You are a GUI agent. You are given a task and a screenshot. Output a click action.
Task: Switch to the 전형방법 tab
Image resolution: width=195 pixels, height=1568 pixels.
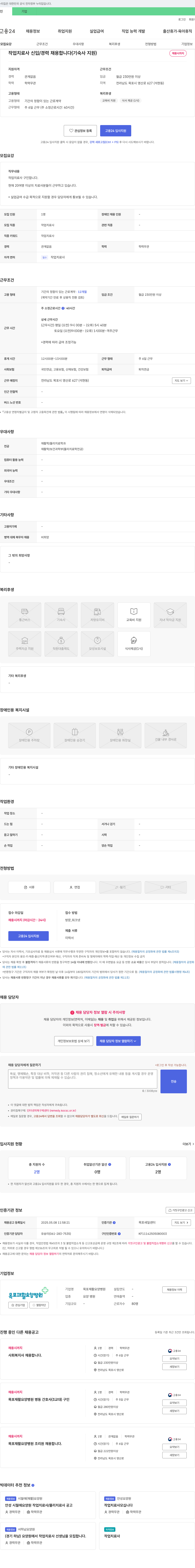(151, 44)
